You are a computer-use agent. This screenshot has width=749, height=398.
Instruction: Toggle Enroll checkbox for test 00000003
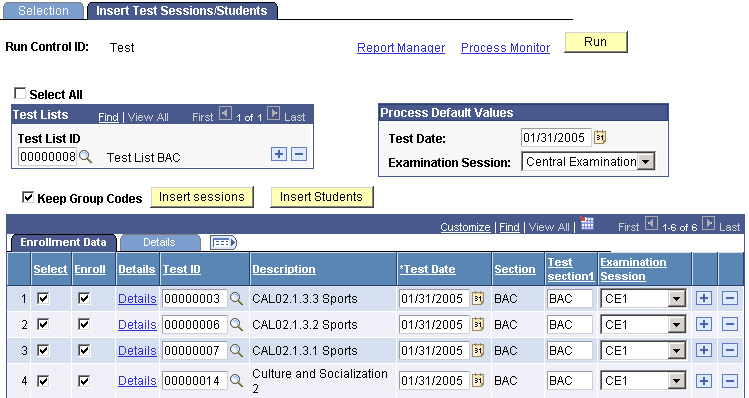click(x=84, y=299)
